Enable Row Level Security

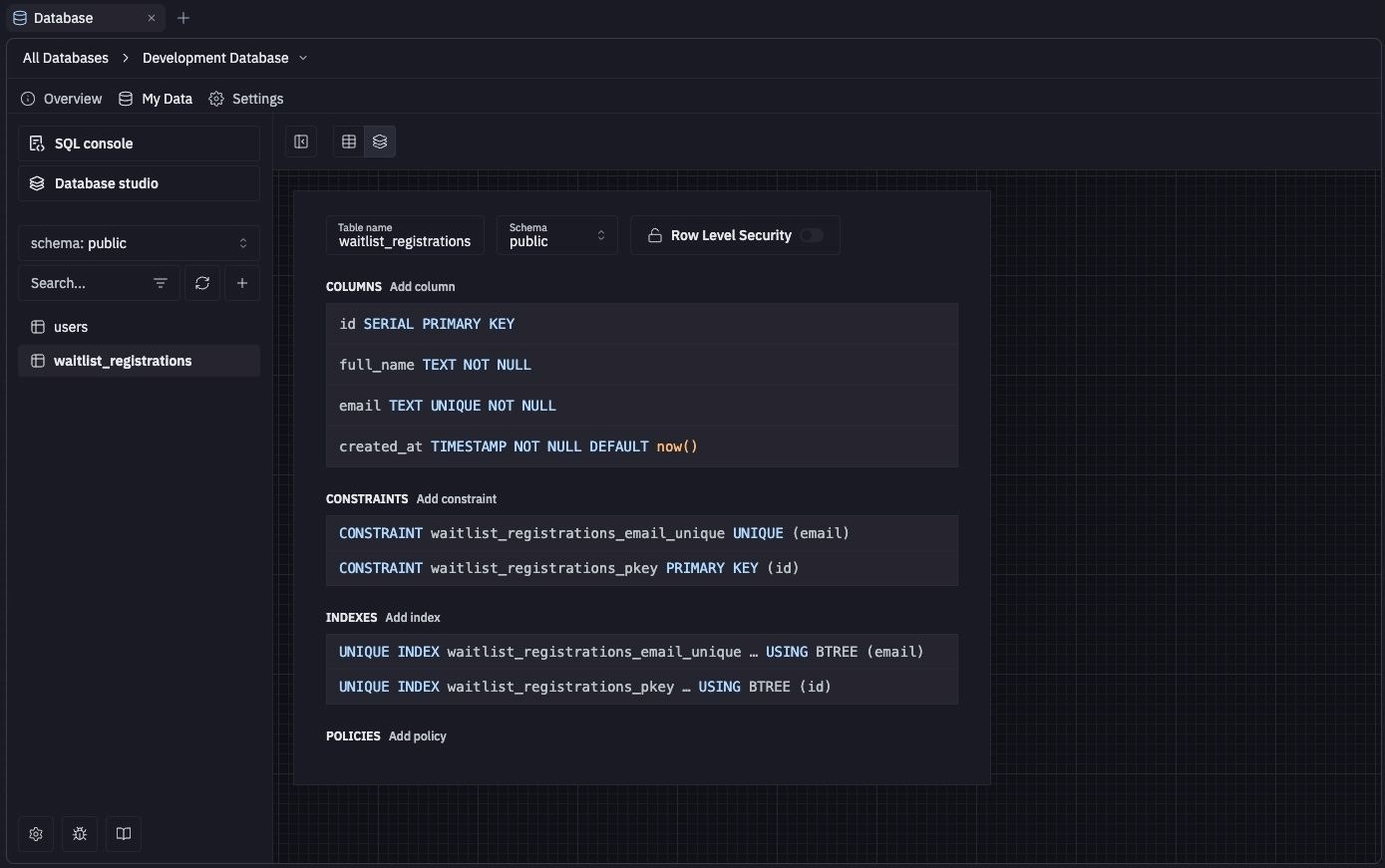click(x=811, y=234)
